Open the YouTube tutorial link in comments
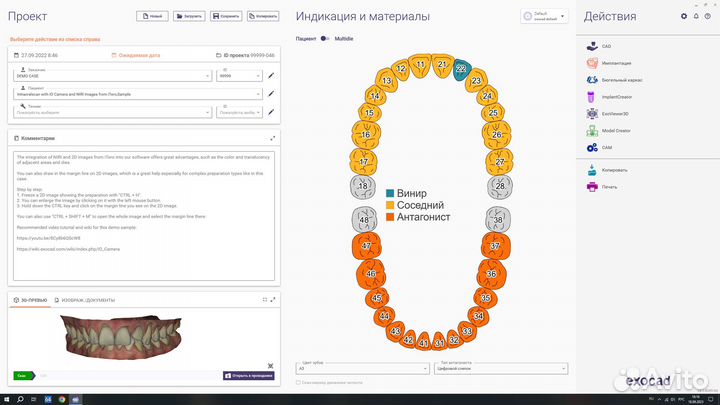This screenshot has width=720, height=405. (x=49, y=238)
